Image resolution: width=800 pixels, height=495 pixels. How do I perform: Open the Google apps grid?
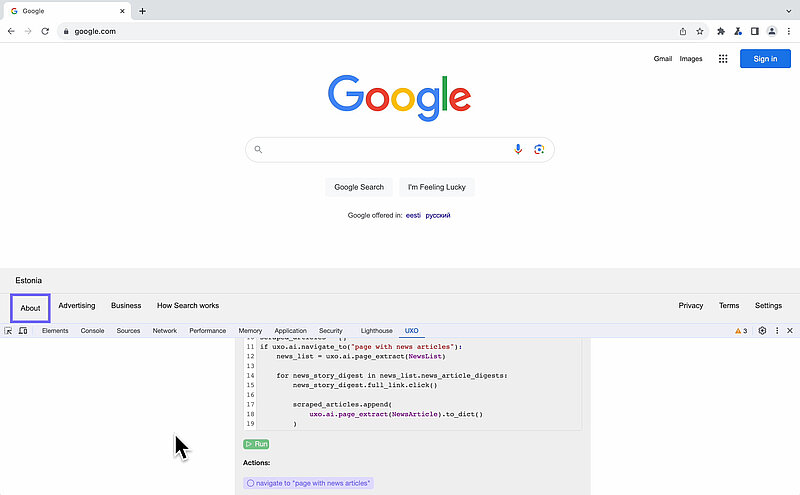pyautogui.click(x=723, y=59)
